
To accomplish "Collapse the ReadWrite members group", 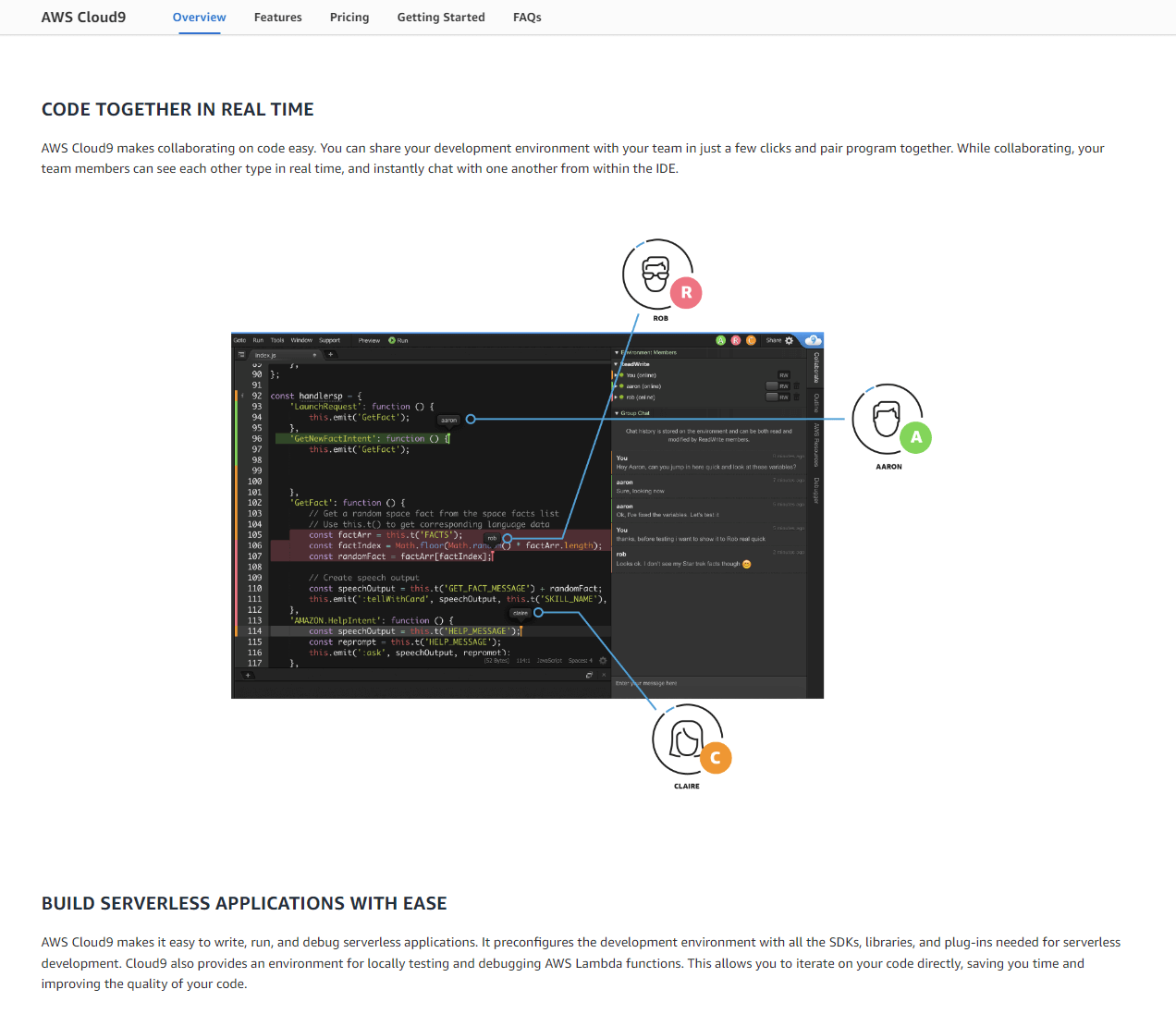I will [617, 364].
